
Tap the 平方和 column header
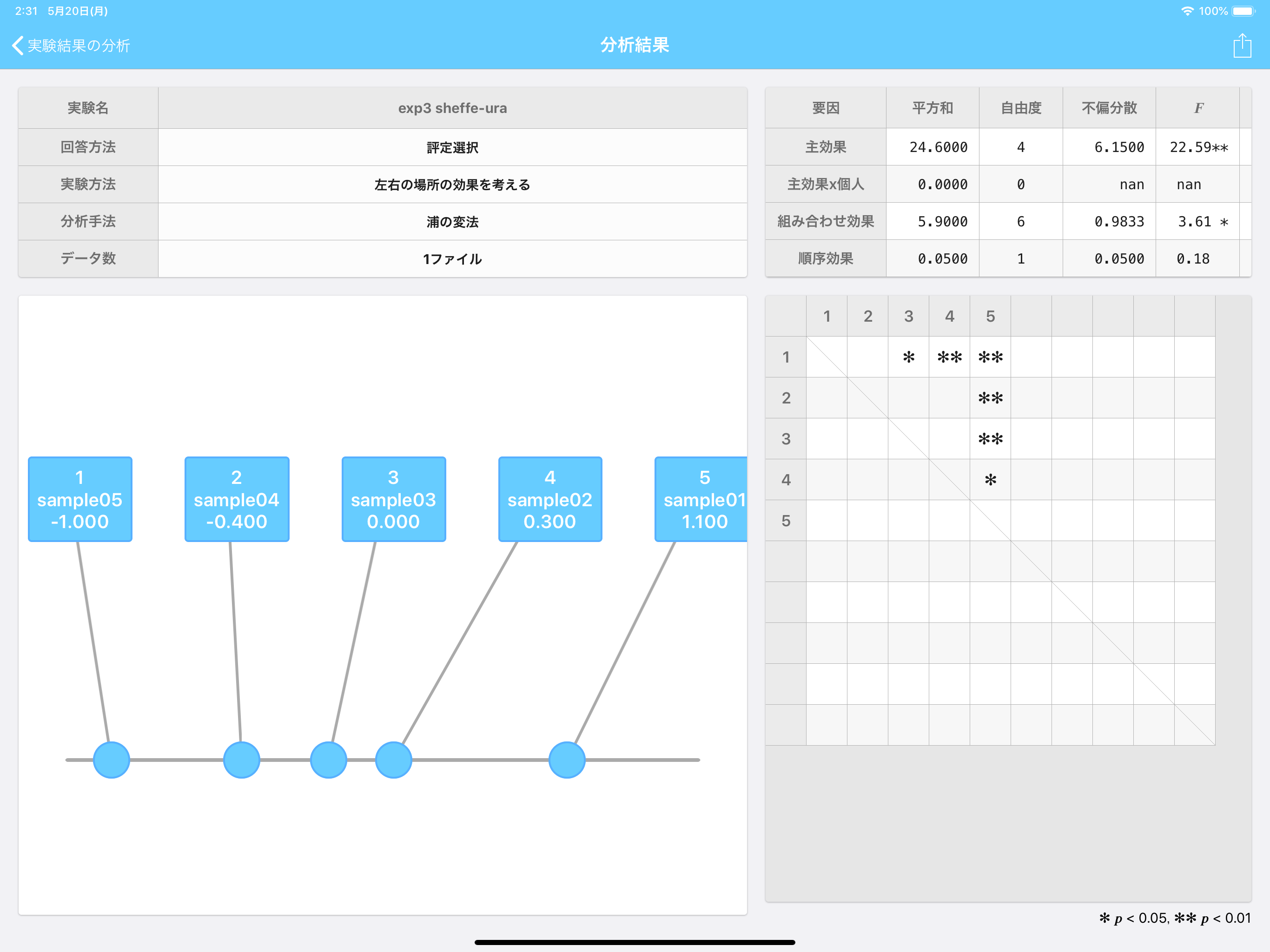pyautogui.click(x=933, y=108)
